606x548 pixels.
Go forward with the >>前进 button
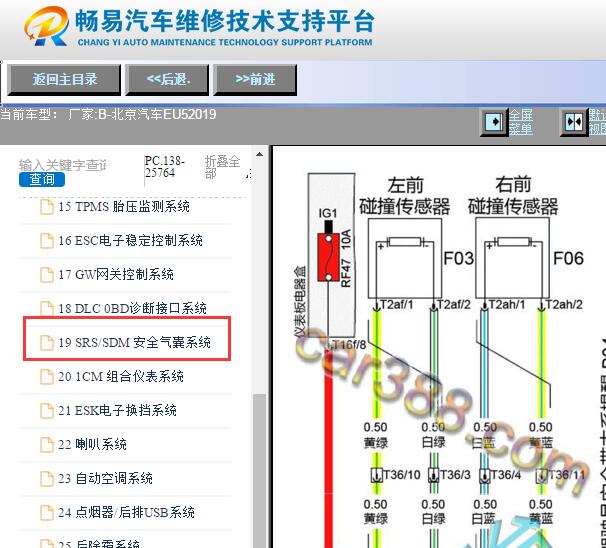255,80
